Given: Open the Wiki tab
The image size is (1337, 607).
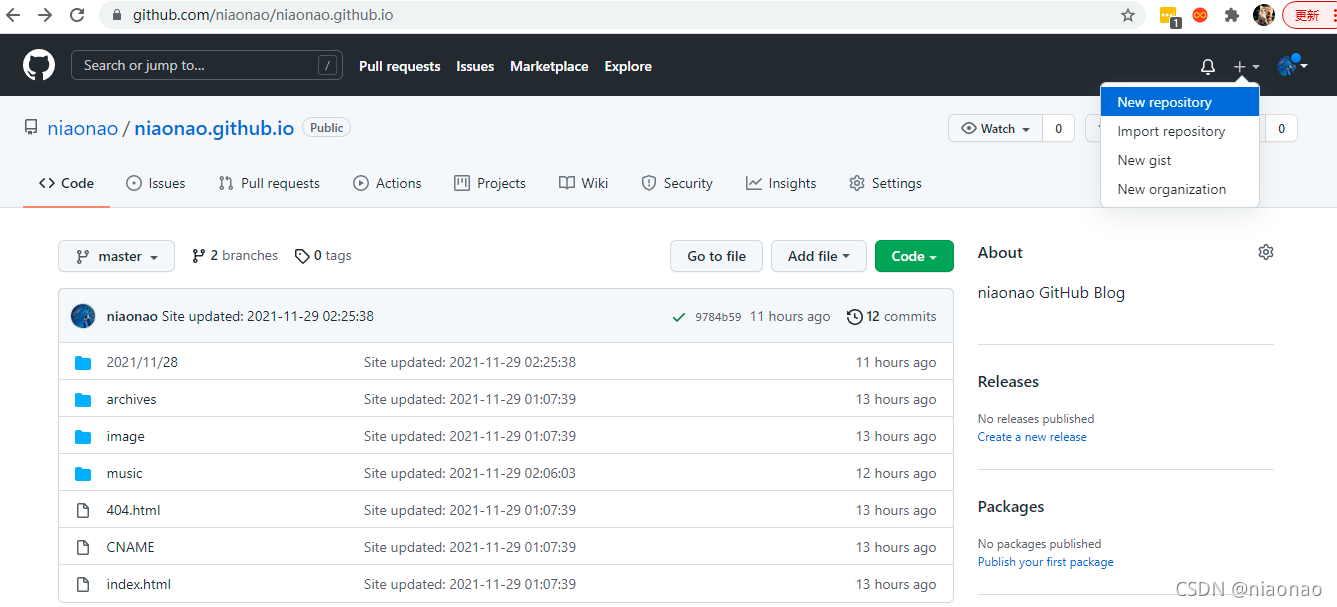Looking at the screenshot, I should (584, 183).
